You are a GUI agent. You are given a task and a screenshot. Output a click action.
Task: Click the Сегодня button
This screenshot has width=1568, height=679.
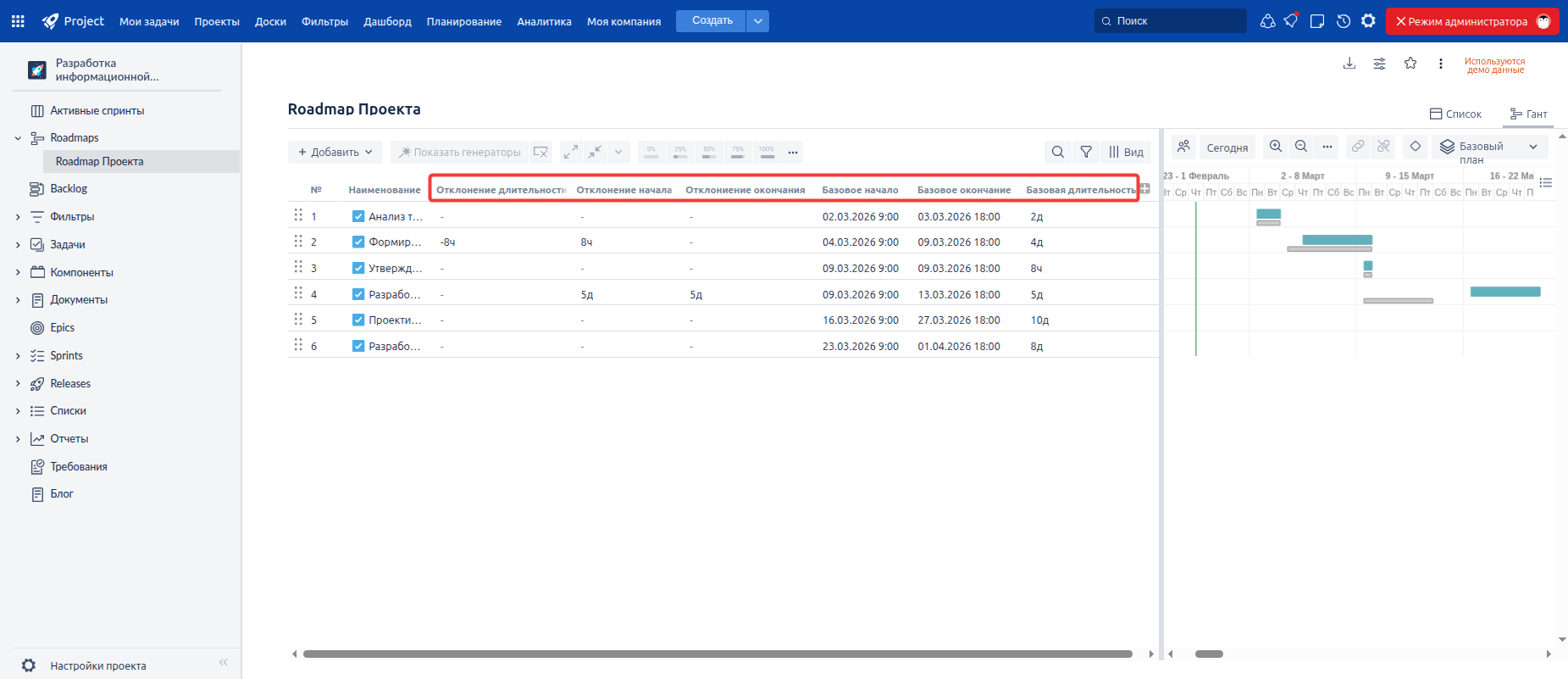tap(1227, 147)
